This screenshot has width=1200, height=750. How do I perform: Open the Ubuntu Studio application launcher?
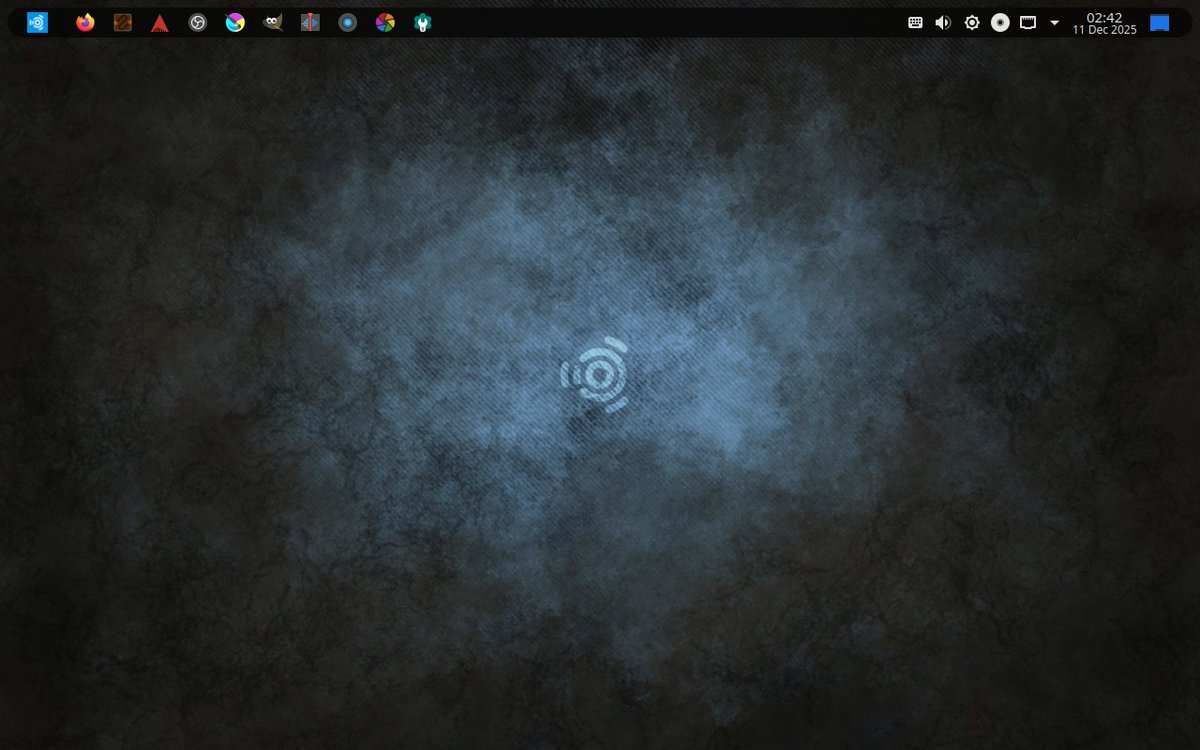(x=37, y=21)
